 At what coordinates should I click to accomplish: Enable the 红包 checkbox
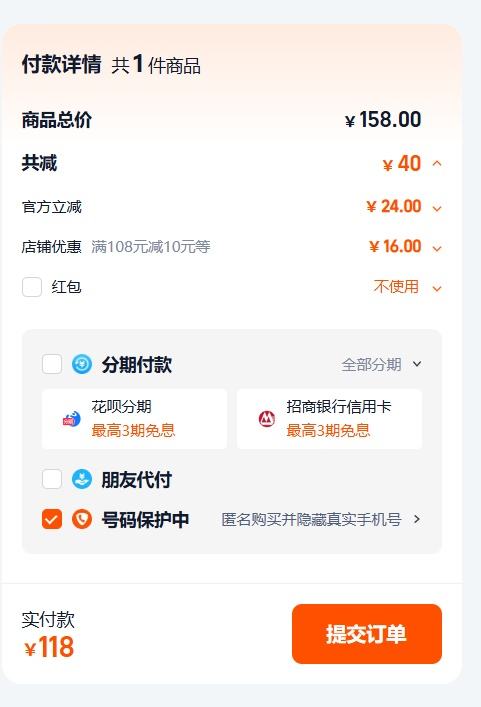tap(32, 287)
